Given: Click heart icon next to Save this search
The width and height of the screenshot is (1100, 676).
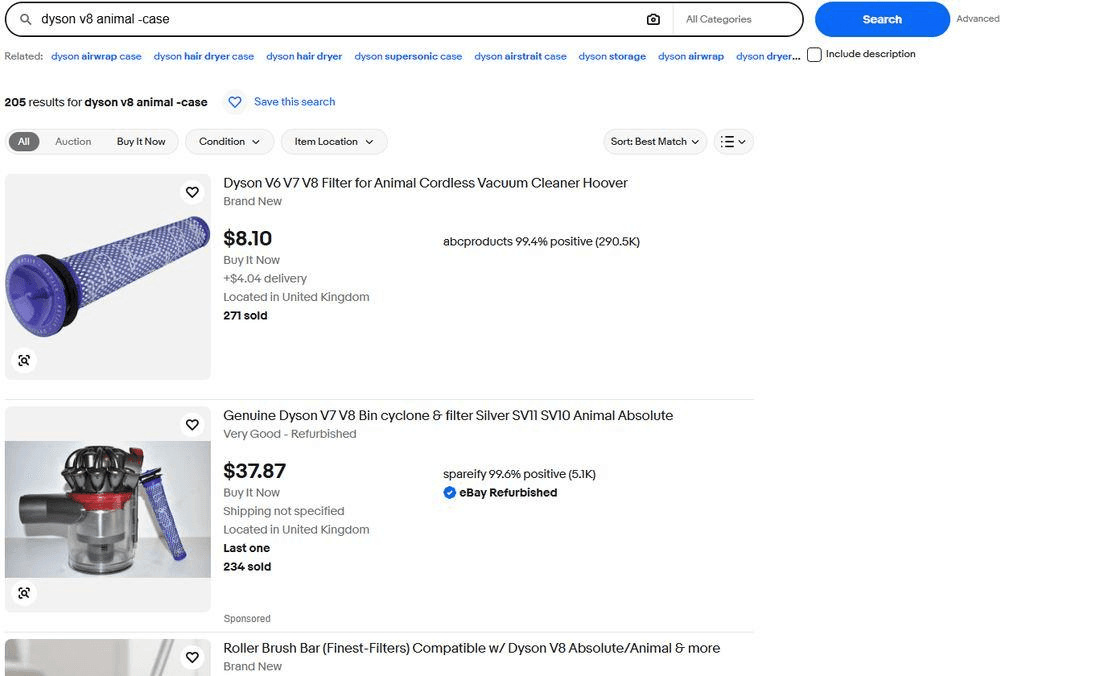Looking at the screenshot, I should (235, 102).
